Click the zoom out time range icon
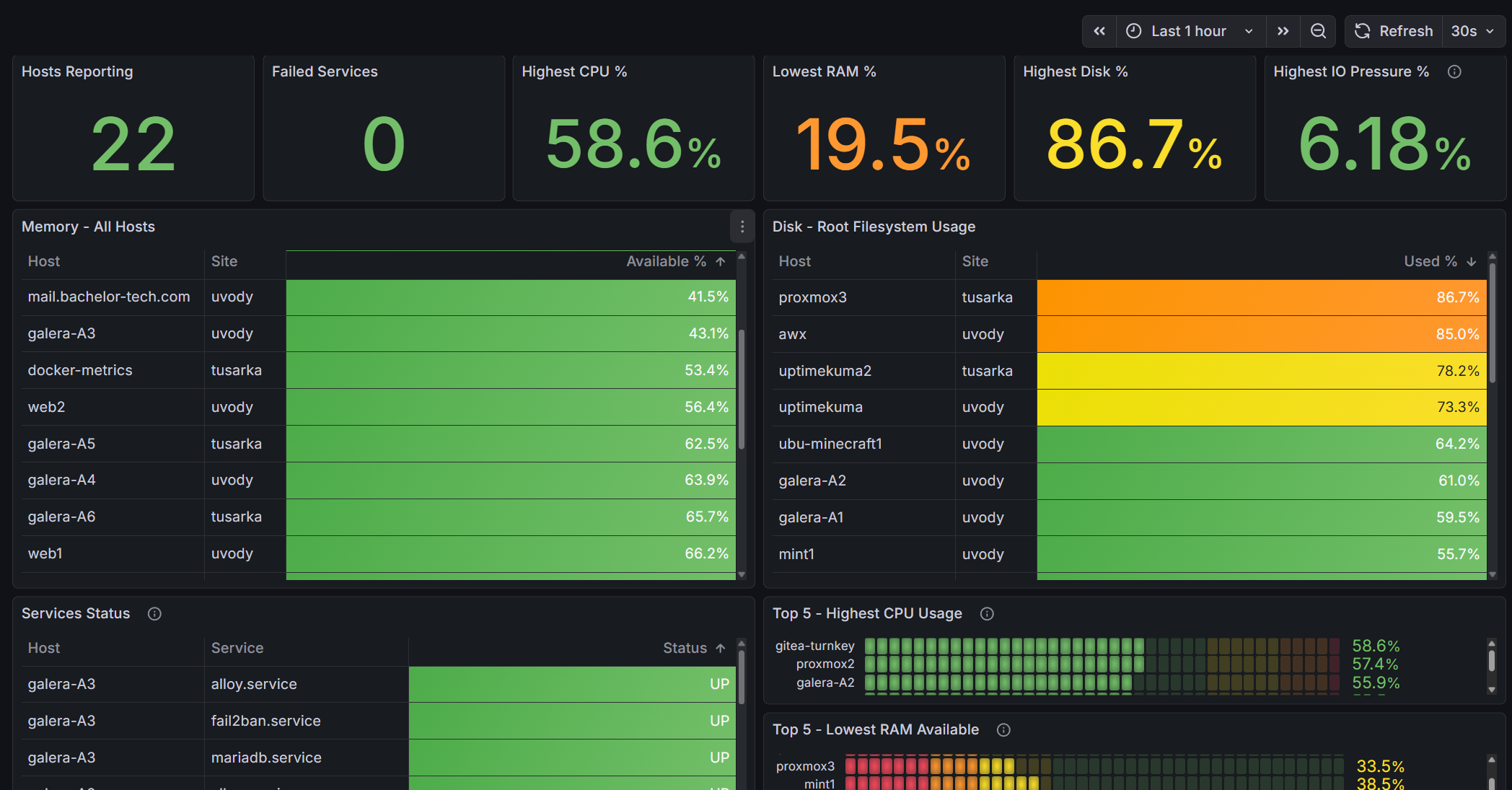1512x790 pixels. click(x=1318, y=31)
